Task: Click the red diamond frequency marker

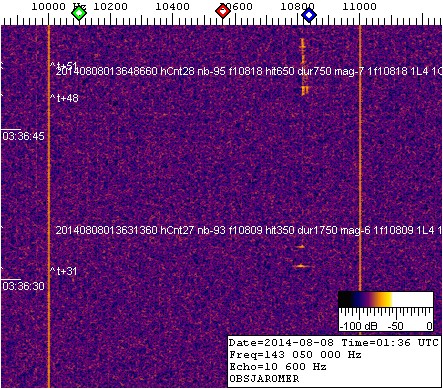Action: pos(223,12)
